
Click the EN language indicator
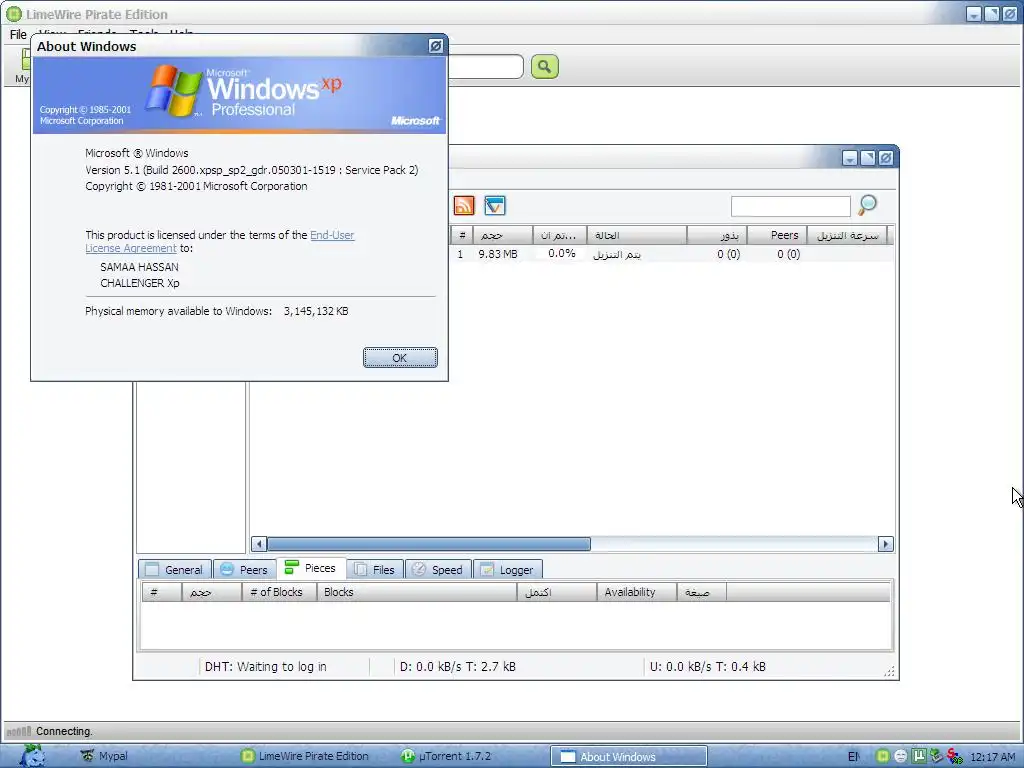pyautogui.click(x=854, y=757)
